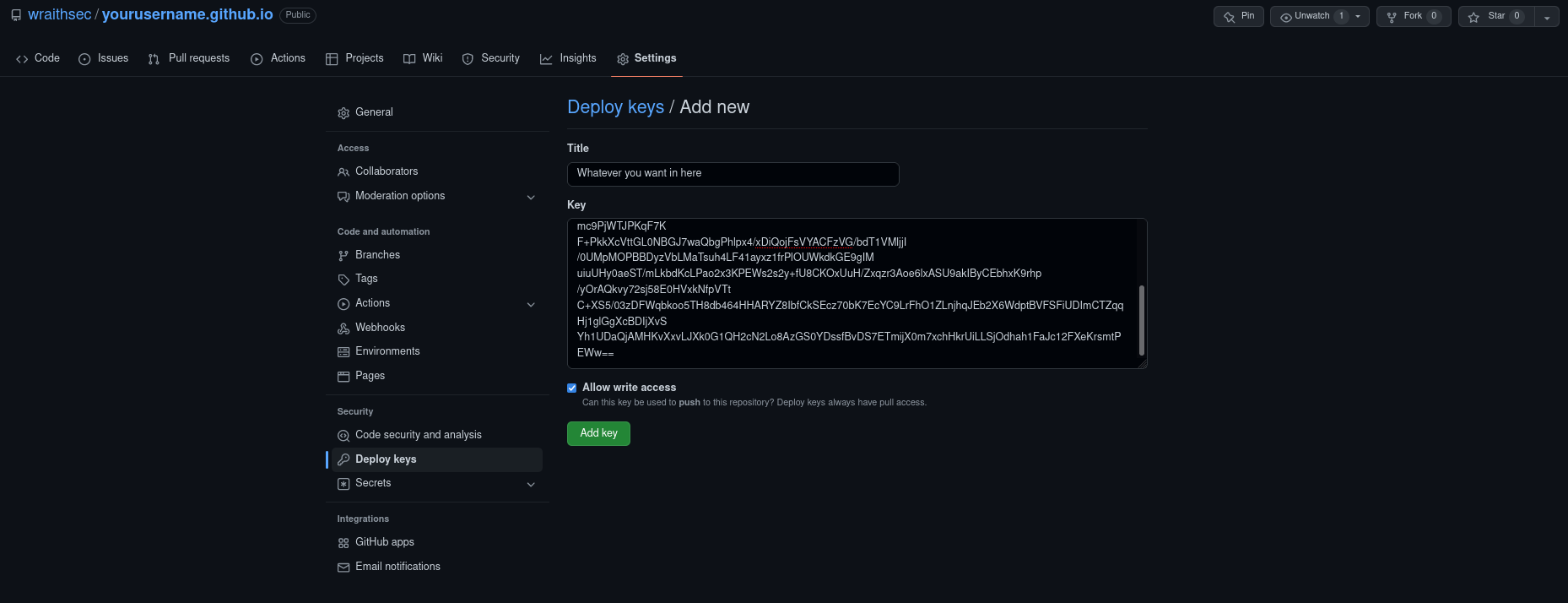Focus the Title input field
Screen dimensions: 1568x603
click(733, 174)
